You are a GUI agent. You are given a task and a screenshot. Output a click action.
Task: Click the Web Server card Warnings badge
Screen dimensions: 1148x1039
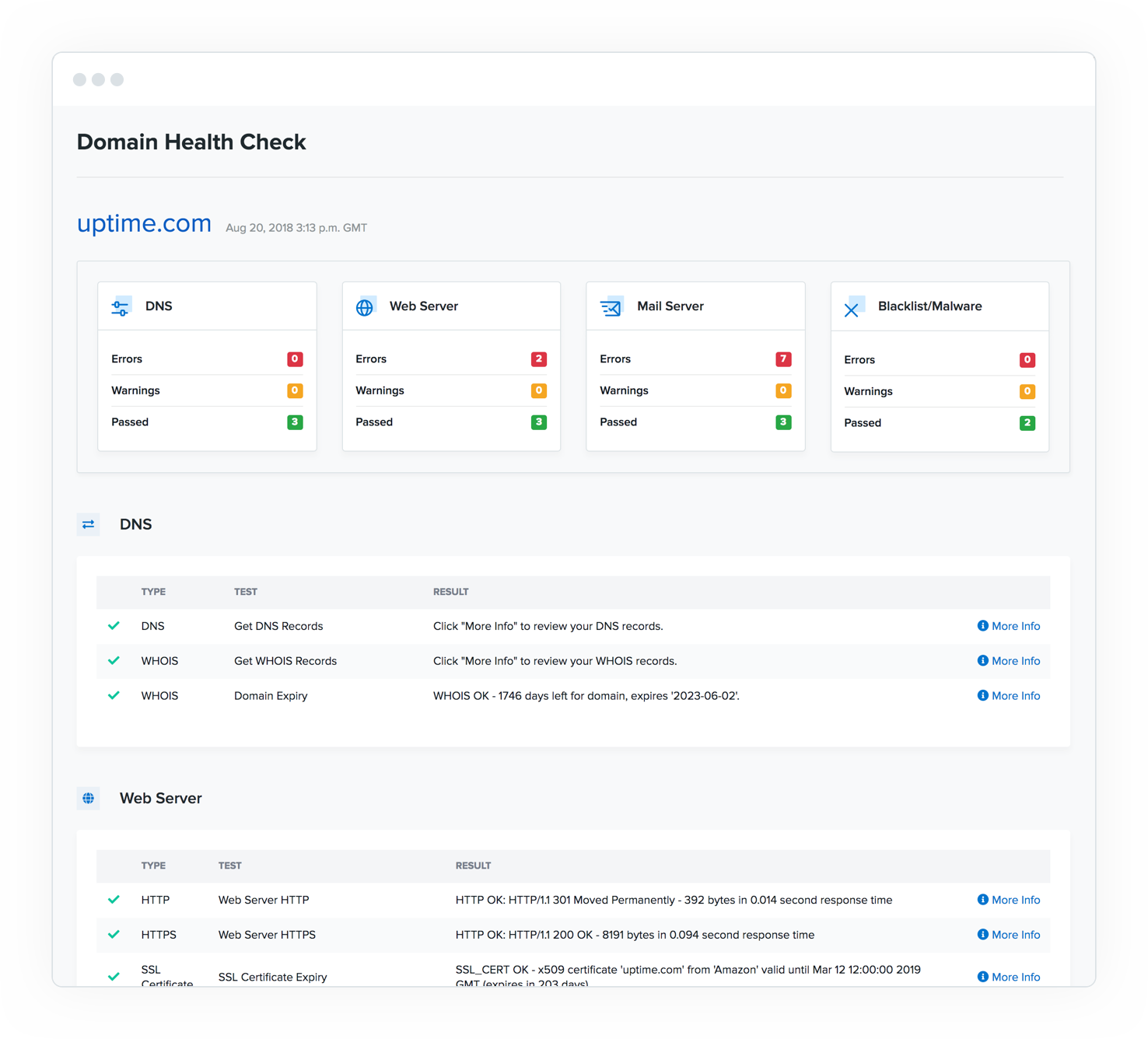point(539,390)
